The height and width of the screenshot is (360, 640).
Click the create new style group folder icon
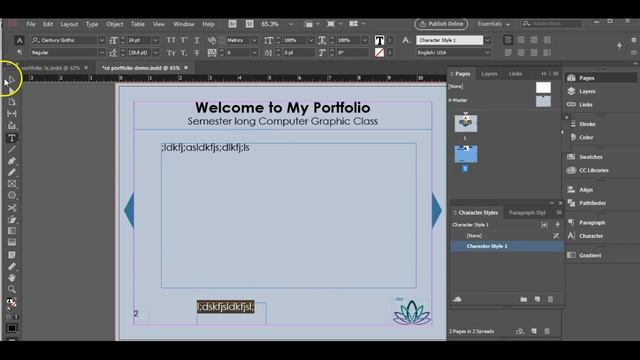[x=524, y=299]
